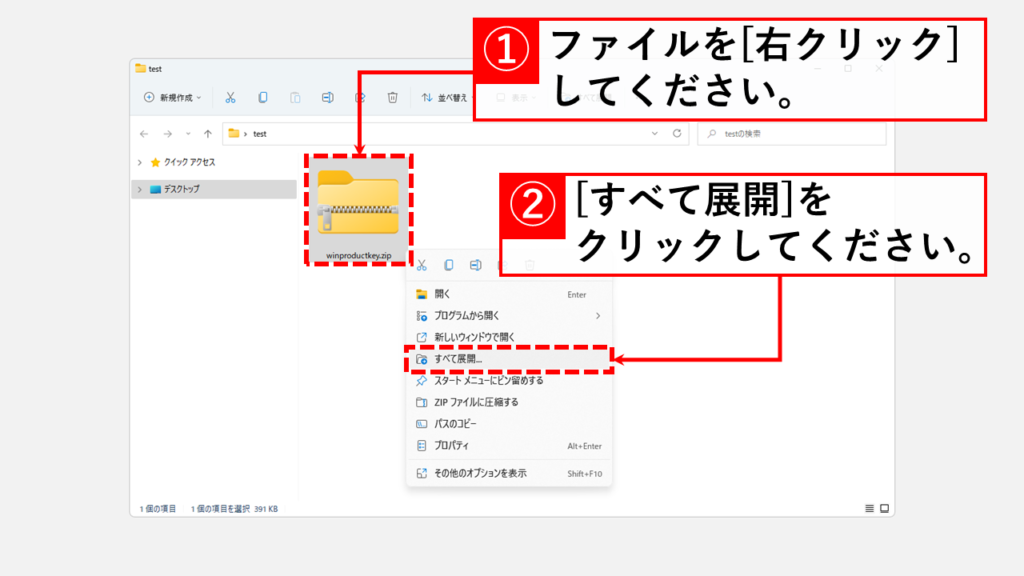Click the Copy icon in the Explorer toolbar

[263, 98]
